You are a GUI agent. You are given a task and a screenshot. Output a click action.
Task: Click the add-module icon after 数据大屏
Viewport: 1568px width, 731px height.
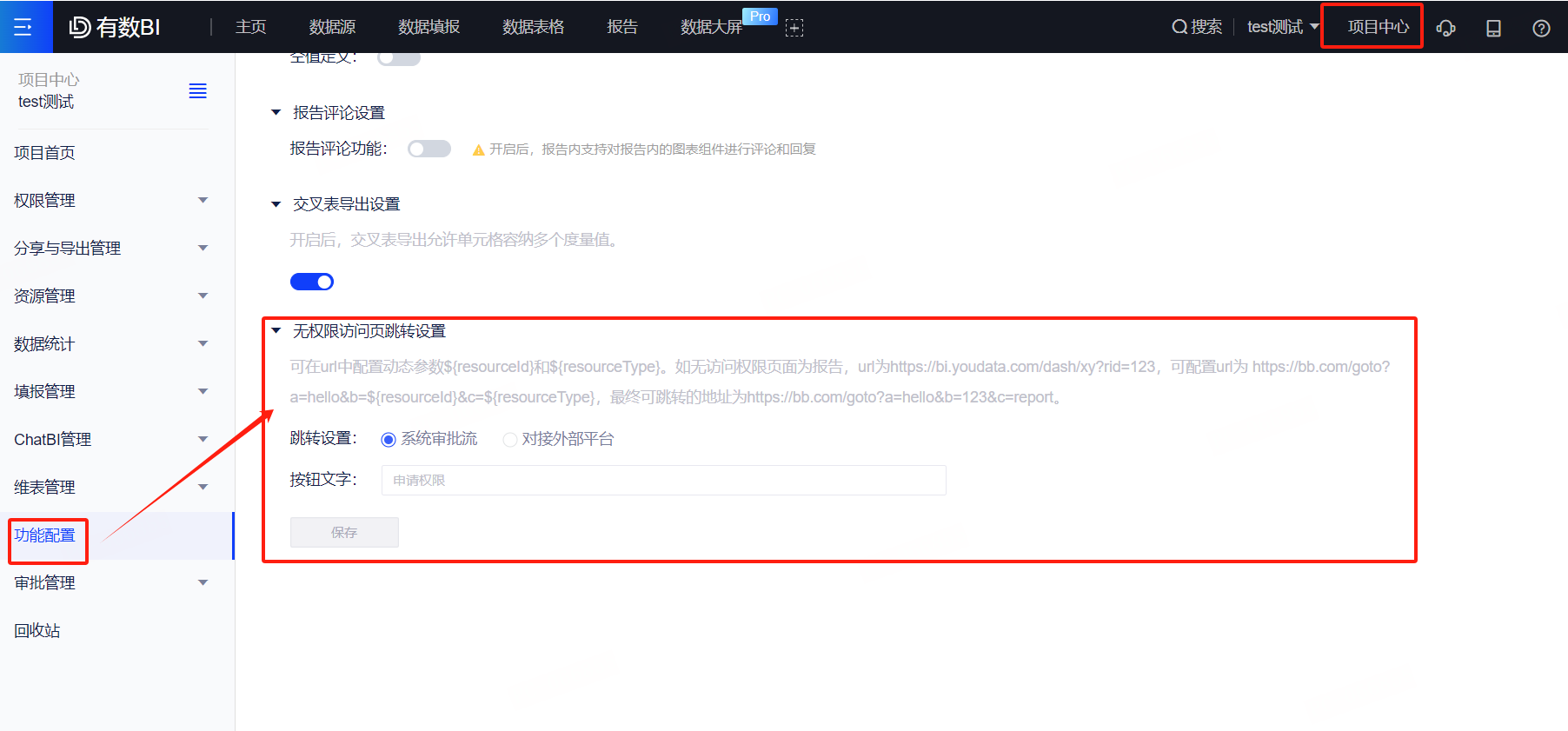pos(794,28)
